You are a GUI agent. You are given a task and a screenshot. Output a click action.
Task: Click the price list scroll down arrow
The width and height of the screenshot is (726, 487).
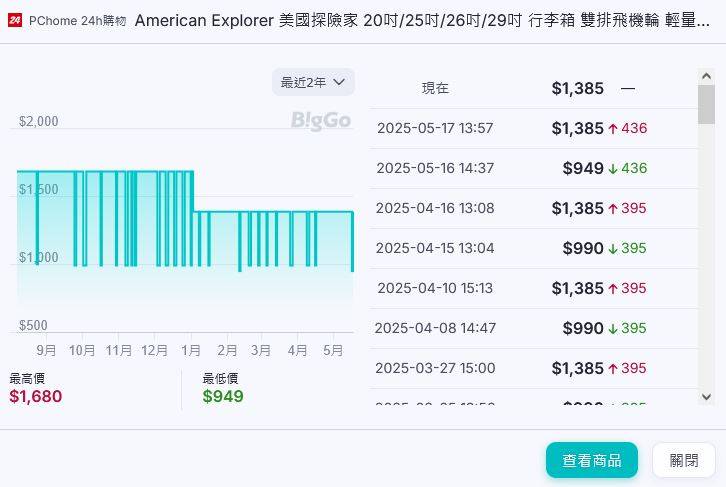point(706,397)
